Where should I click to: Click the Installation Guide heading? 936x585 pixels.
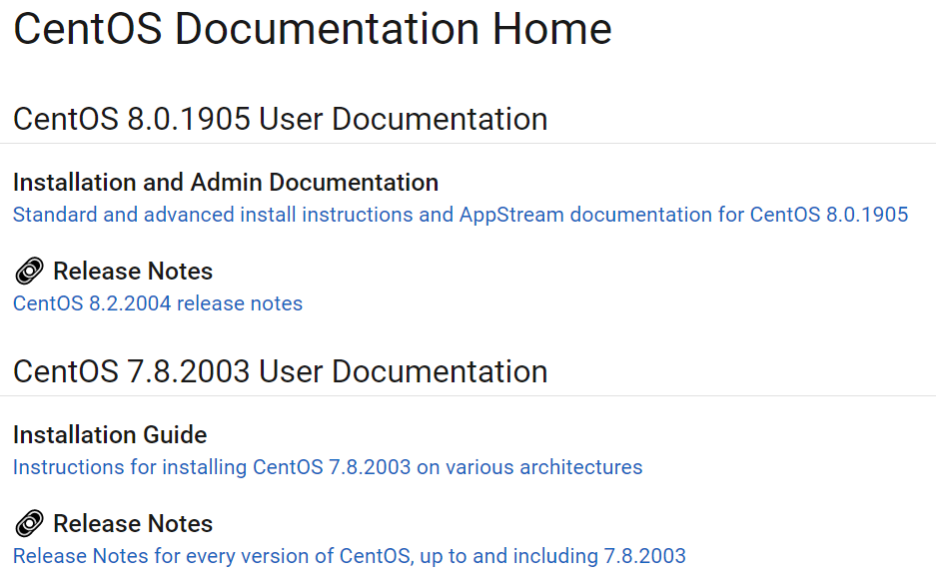click(x=110, y=435)
